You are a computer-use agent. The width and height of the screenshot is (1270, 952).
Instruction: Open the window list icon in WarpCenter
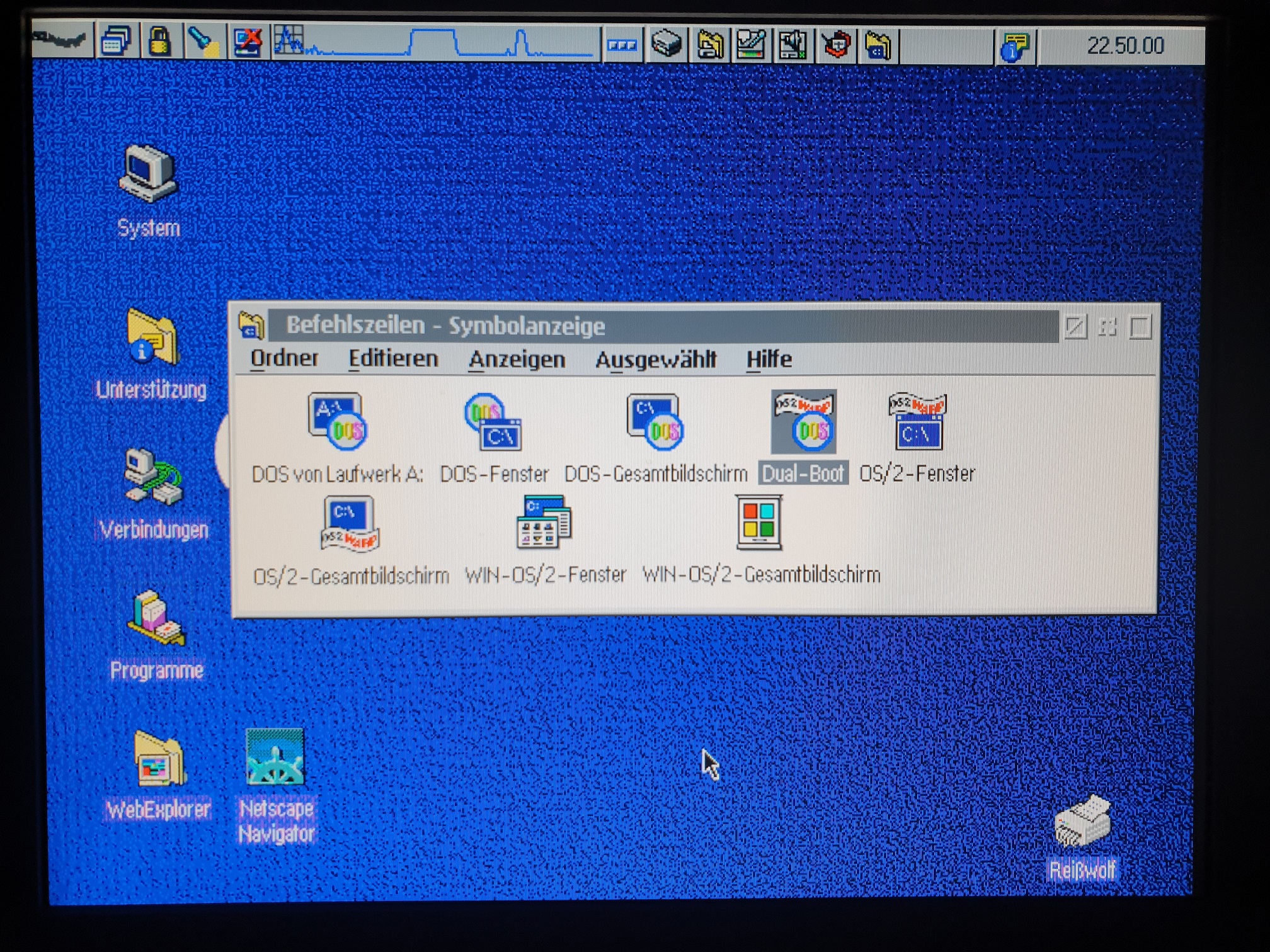click(116, 42)
